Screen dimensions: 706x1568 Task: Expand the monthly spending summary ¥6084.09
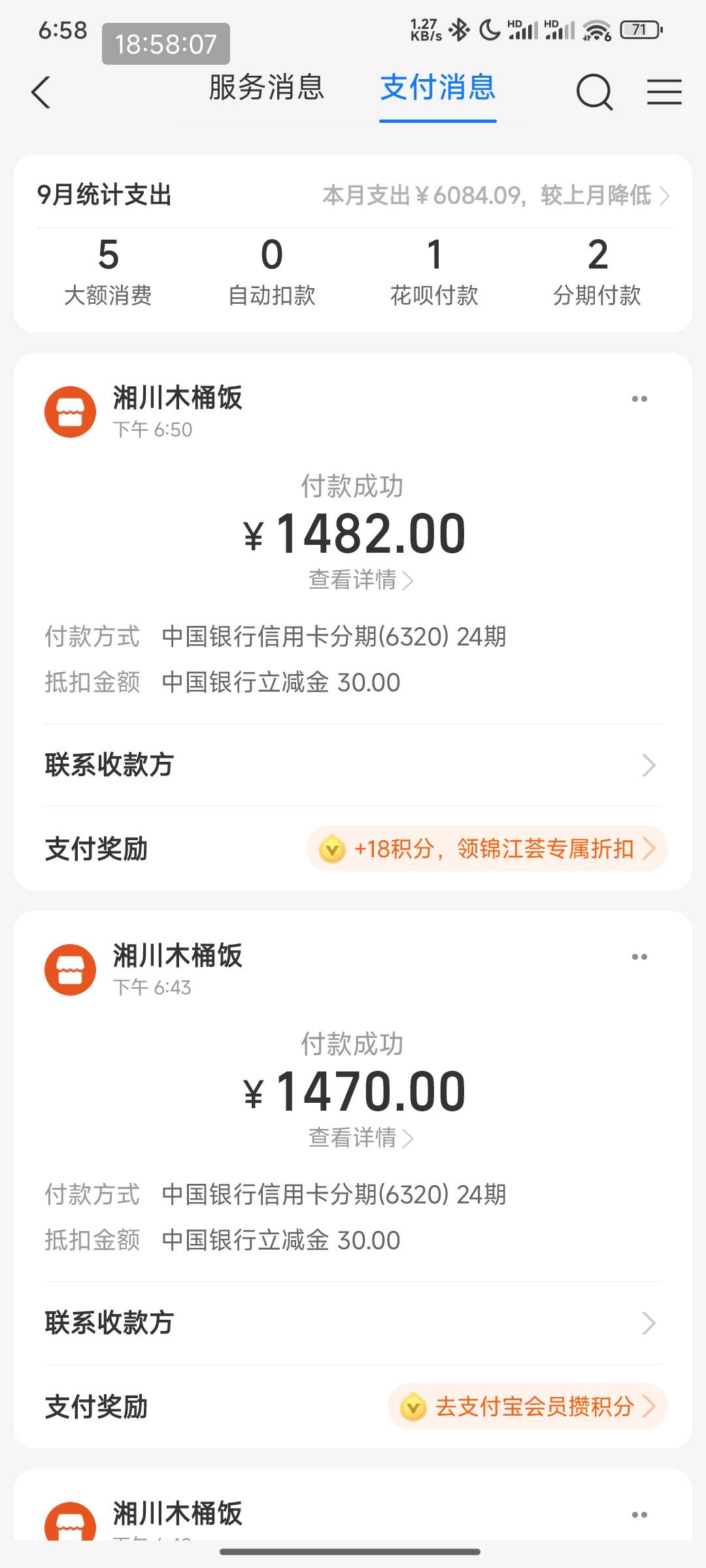point(496,195)
